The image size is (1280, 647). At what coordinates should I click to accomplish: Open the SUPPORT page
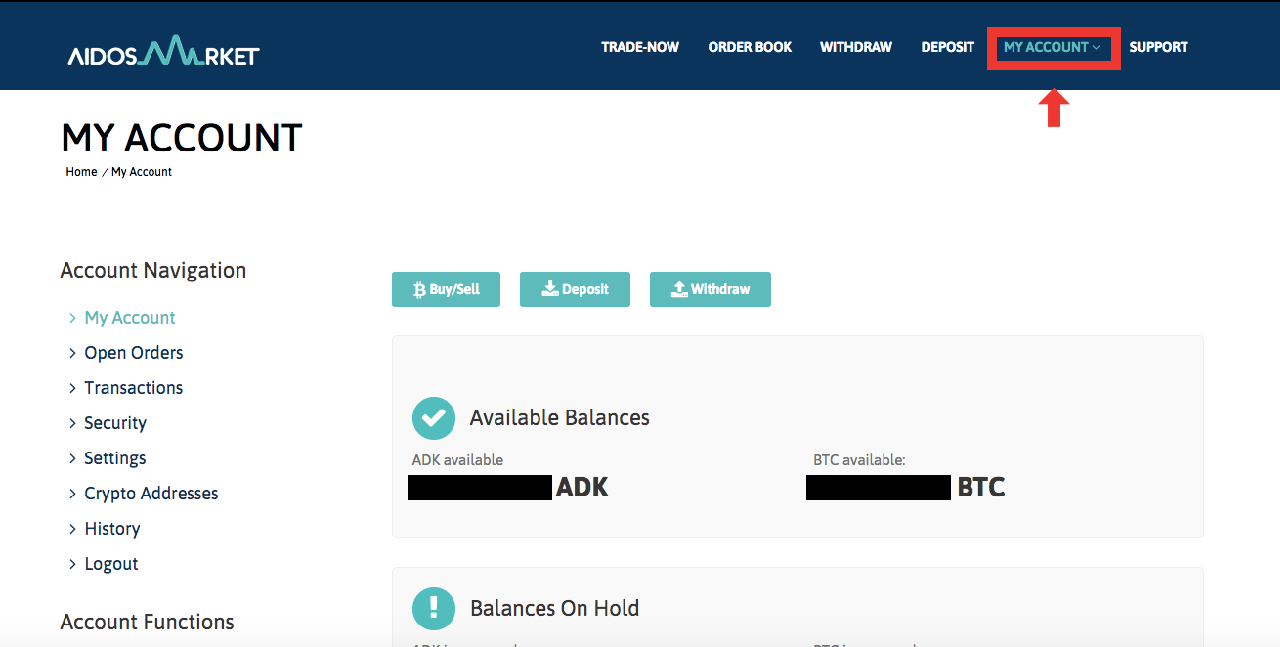coord(1158,47)
